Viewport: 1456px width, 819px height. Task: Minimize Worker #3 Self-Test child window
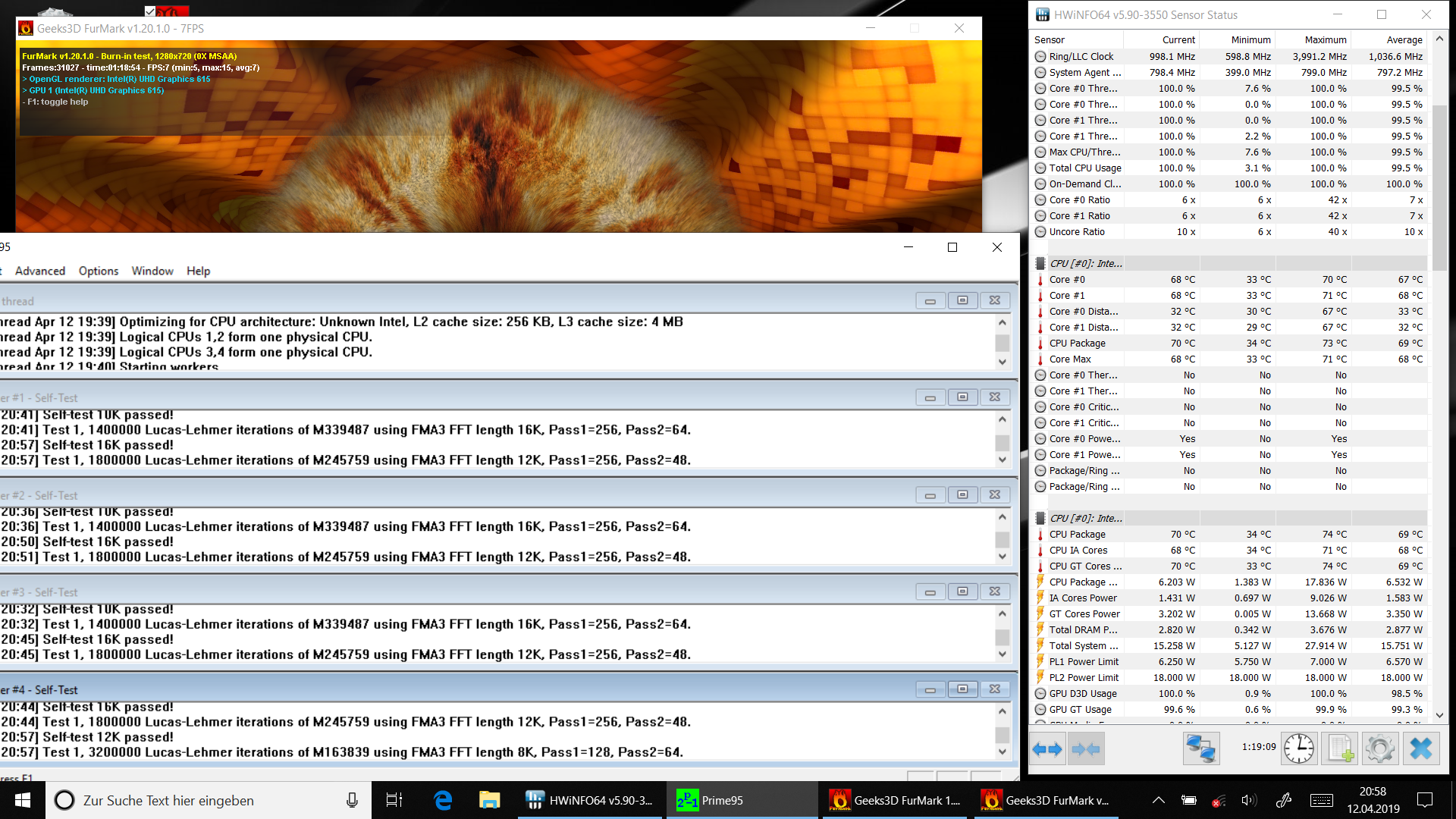click(930, 591)
